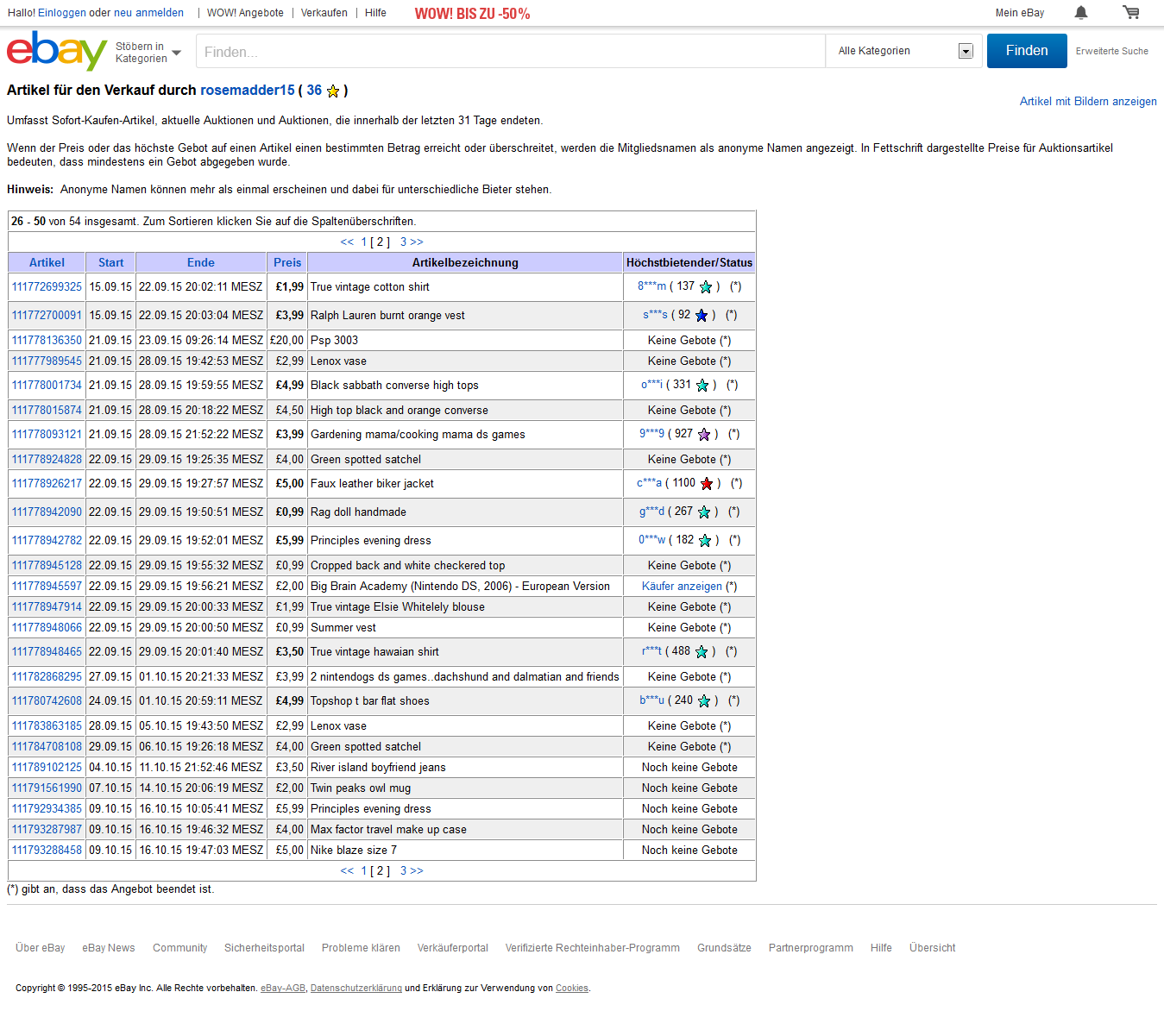This screenshot has height=1036, width=1164.
Task: Click price £20,00 in Psp 3003 row
Action: pyautogui.click(x=287, y=340)
